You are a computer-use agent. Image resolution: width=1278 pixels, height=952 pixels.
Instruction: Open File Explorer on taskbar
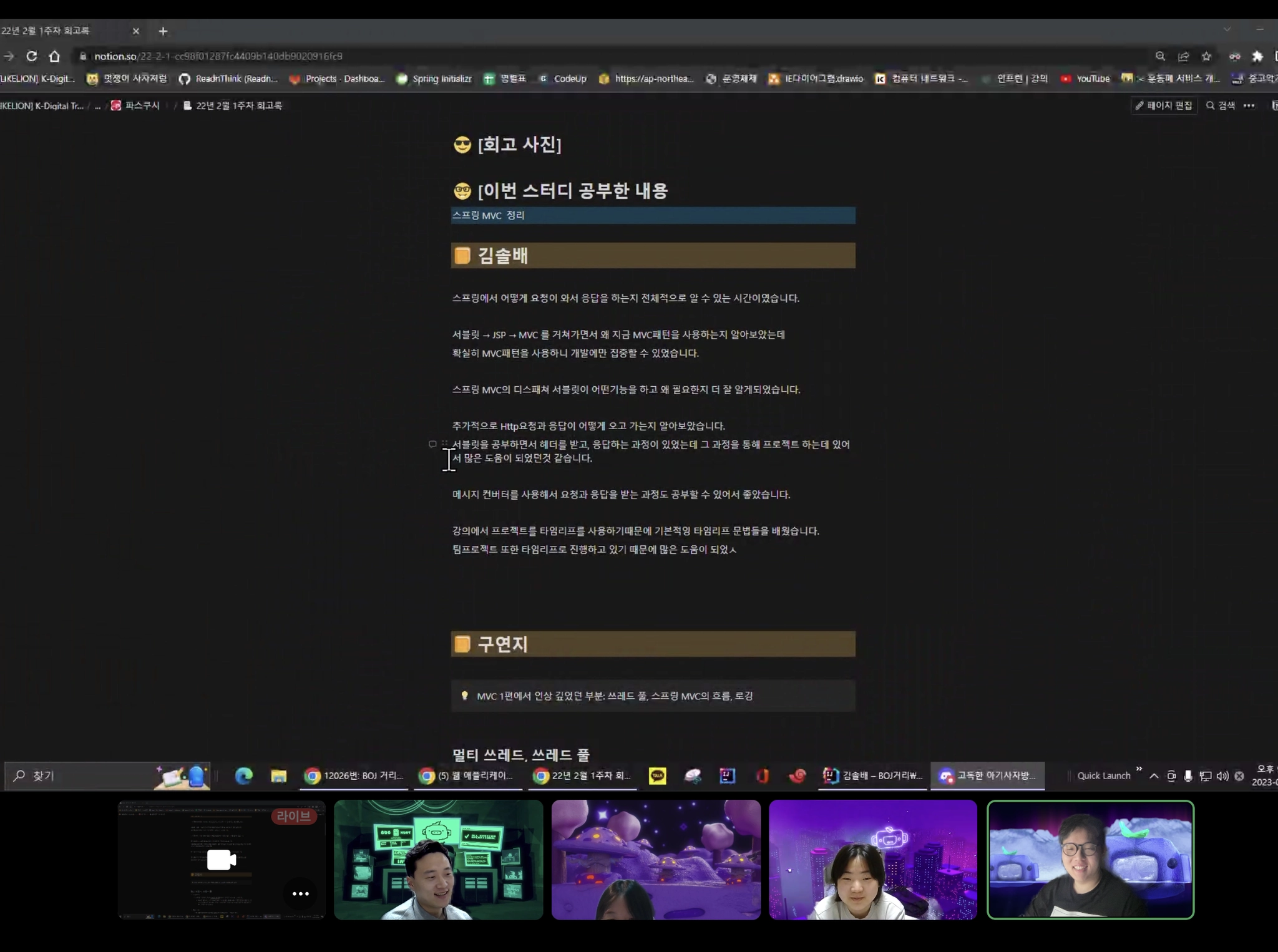[x=278, y=775]
